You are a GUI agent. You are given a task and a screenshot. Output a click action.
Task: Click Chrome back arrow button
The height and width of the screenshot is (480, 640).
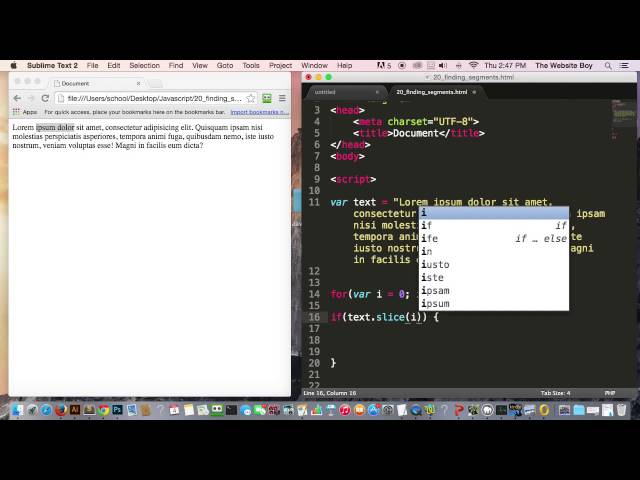[x=17, y=98]
